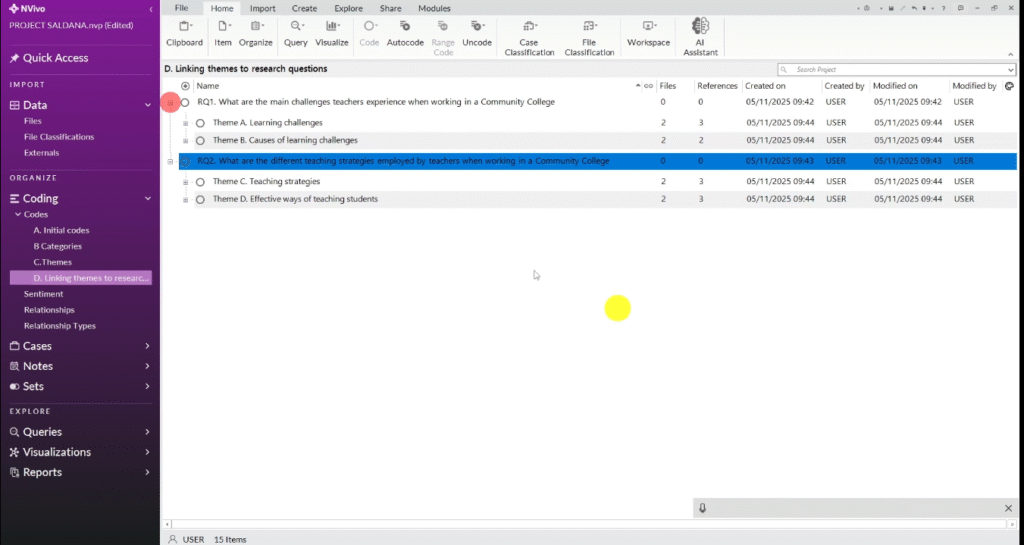Go to Quick Access in sidebar
Screen dimensions: 1024x545
[55, 58]
